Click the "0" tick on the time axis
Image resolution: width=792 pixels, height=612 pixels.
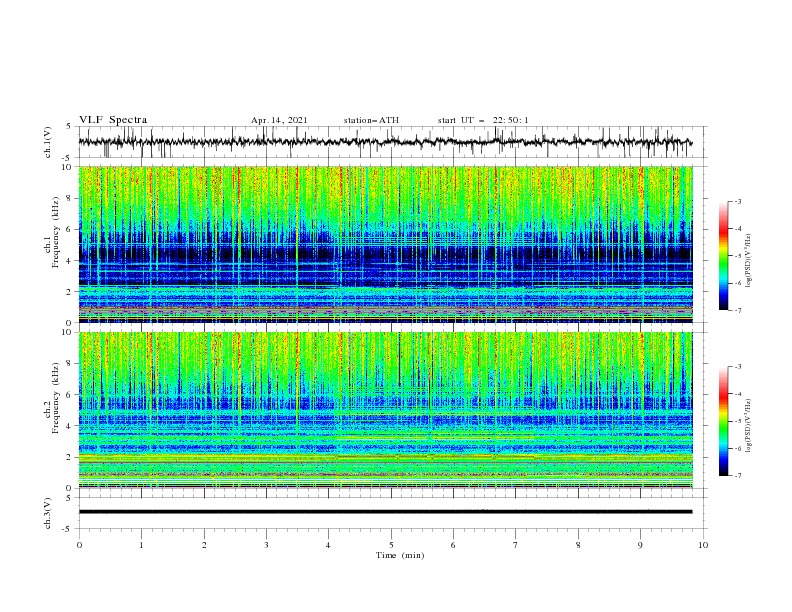click(79, 545)
